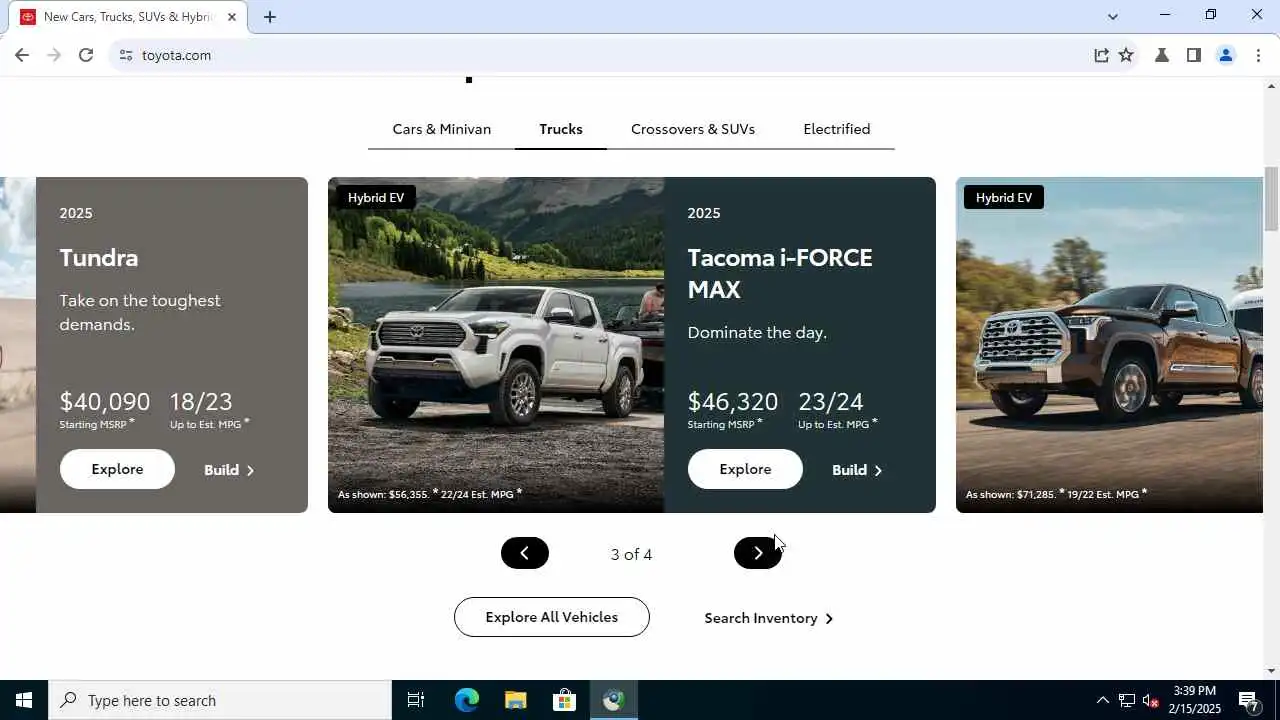The image size is (1280, 720).
Task: Open a new browser tab
Action: [x=270, y=17]
